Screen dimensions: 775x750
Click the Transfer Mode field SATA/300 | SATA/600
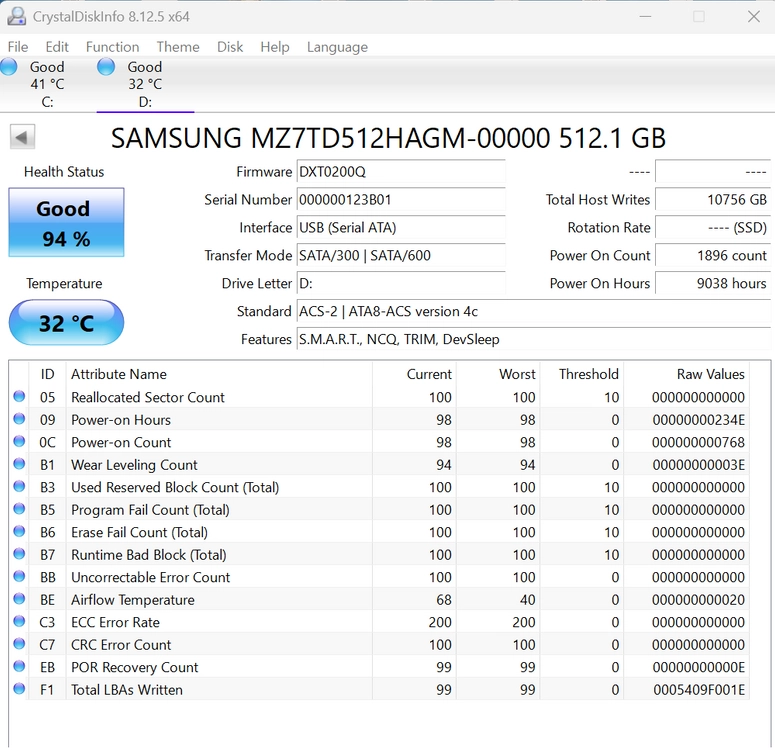[x=401, y=256]
